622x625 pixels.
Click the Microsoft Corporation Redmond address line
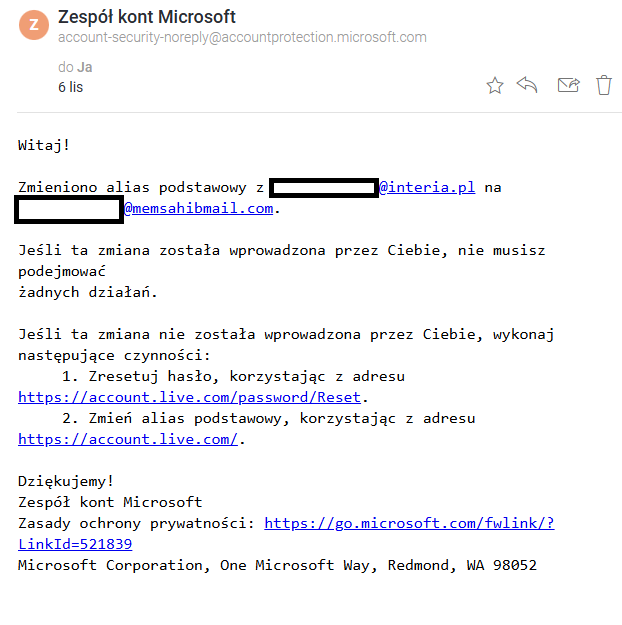coord(278,565)
